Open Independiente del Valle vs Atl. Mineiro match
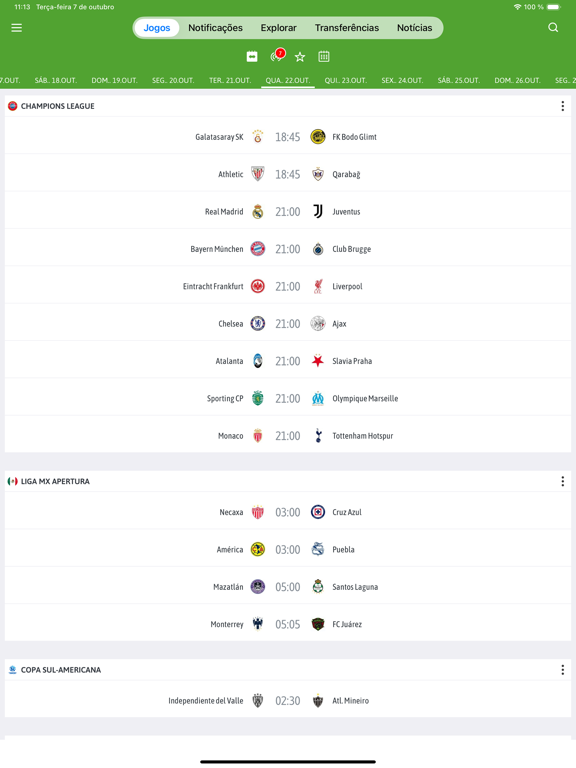Image resolution: width=576 pixels, height=768 pixels. pyautogui.click(x=288, y=701)
